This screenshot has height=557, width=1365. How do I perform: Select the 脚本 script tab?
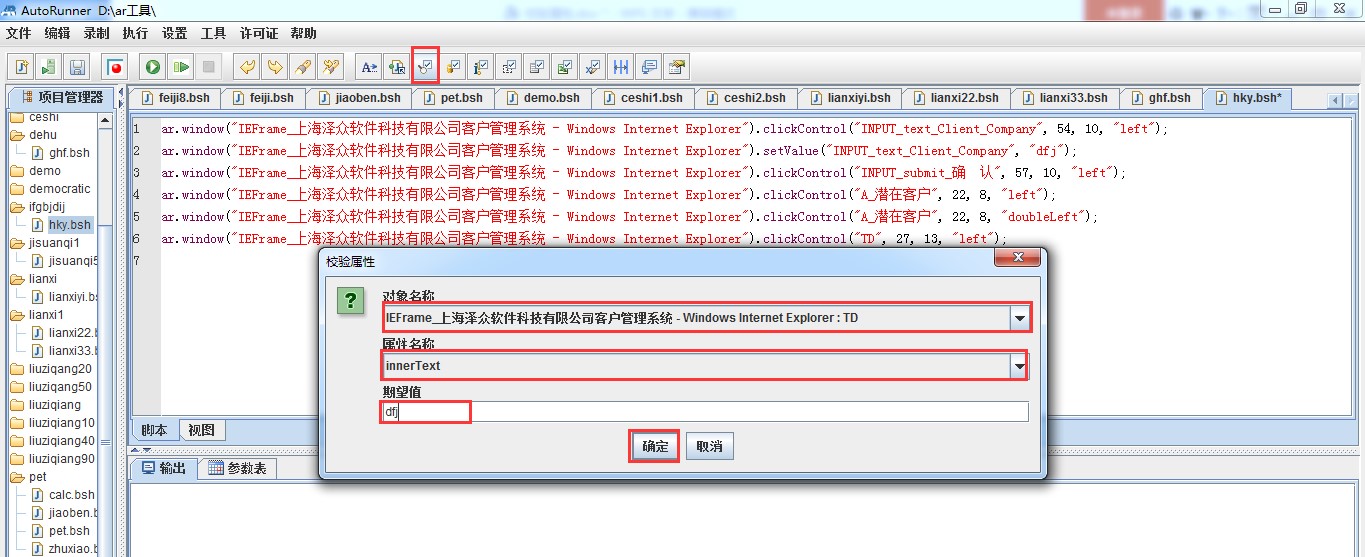point(154,430)
